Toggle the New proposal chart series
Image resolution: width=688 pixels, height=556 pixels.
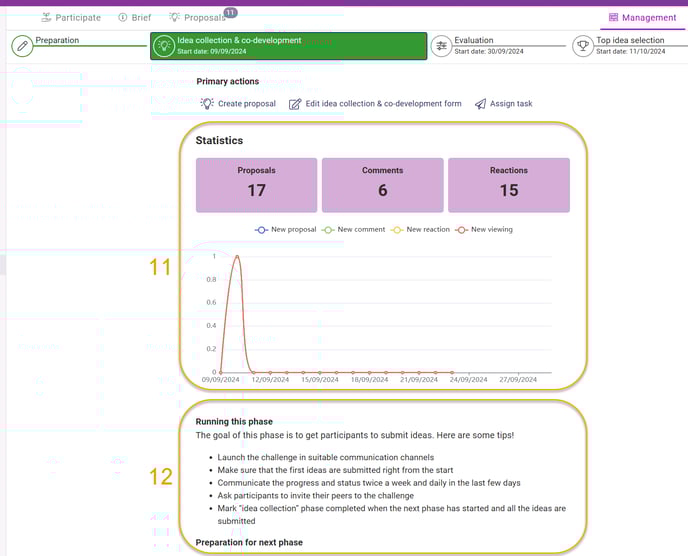coord(286,230)
